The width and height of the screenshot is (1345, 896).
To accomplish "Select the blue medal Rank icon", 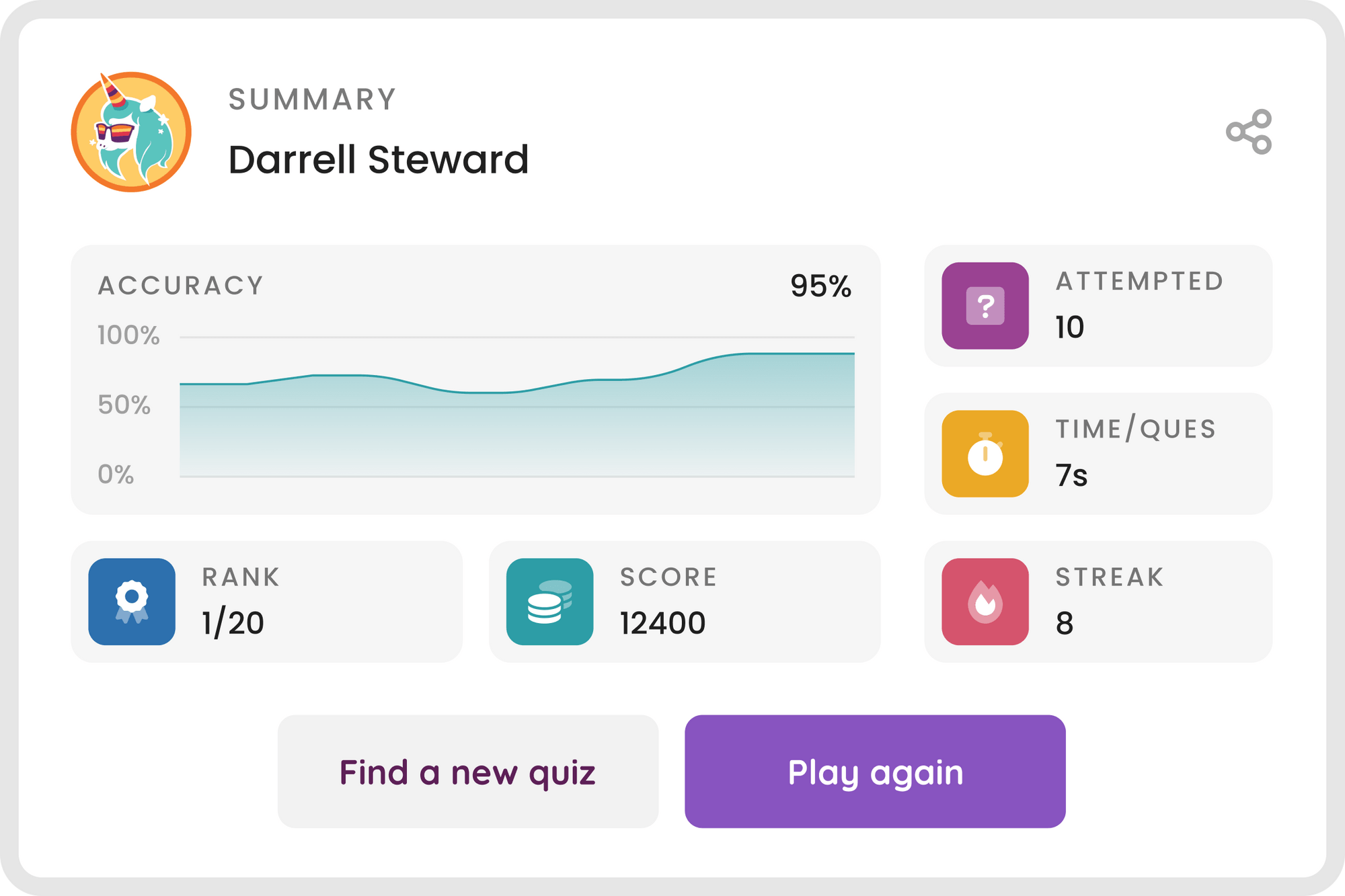I will (132, 600).
